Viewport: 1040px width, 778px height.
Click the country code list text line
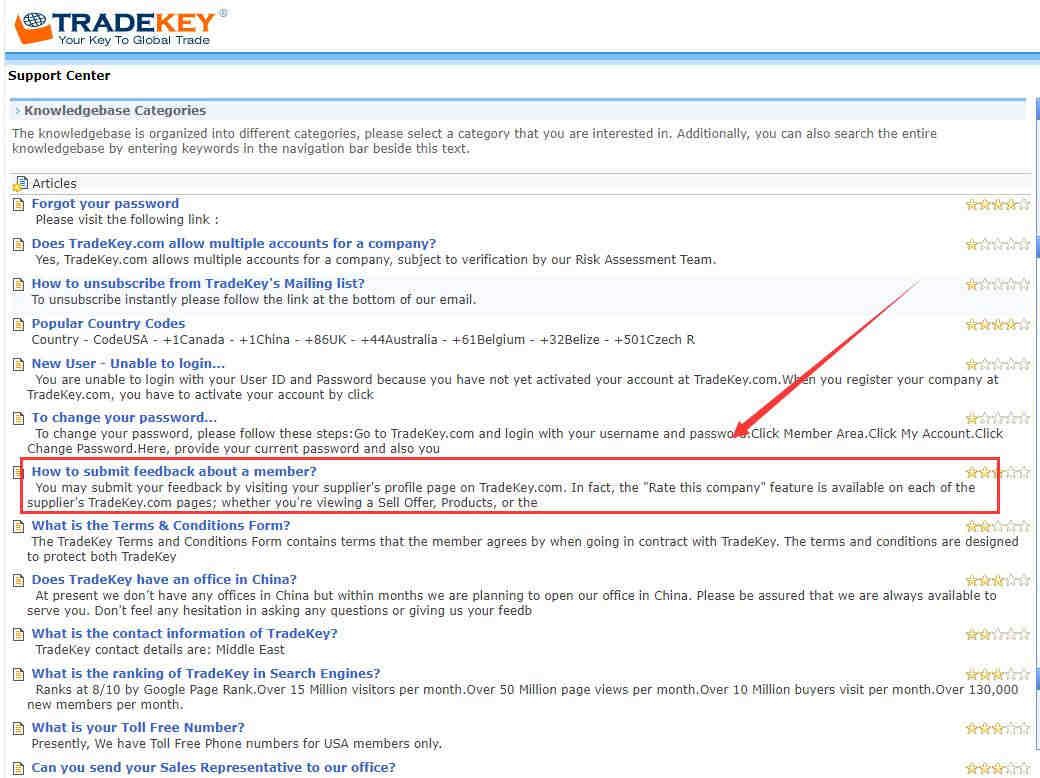point(363,340)
